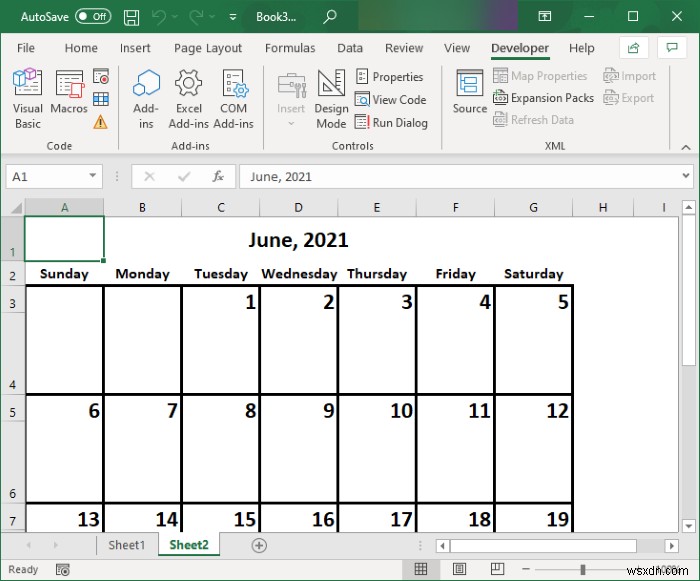The width and height of the screenshot is (700, 581).
Task: Expand the Name Box dropdown
Action: (x=92, y=176)
